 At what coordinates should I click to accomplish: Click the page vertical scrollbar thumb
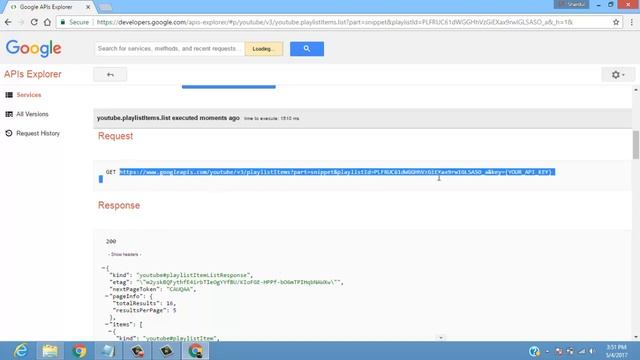click(x=636, y=144)
